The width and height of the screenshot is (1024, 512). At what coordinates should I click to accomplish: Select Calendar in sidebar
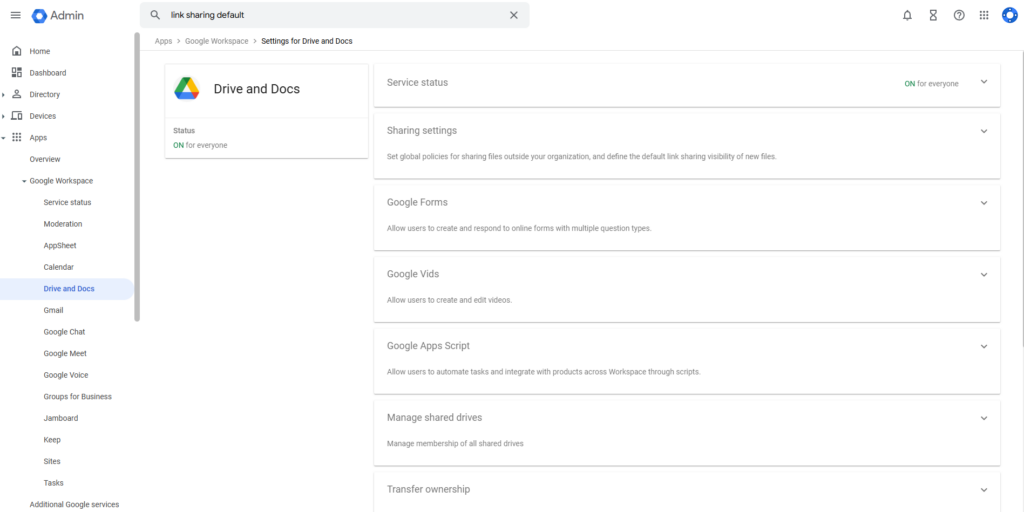click(59, 267)
